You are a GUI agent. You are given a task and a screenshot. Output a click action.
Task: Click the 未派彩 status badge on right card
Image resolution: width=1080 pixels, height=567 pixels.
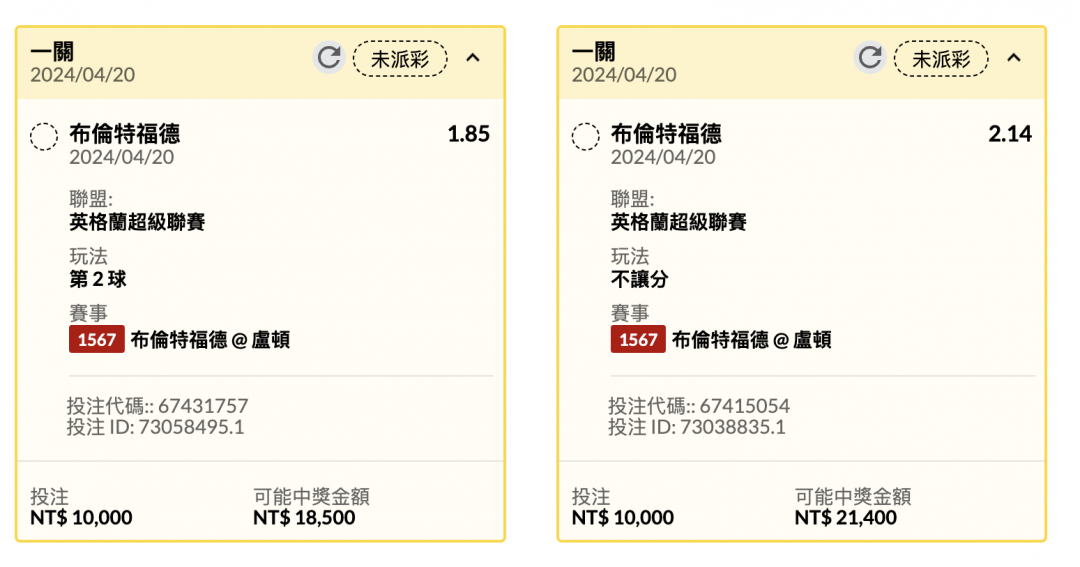942,59
